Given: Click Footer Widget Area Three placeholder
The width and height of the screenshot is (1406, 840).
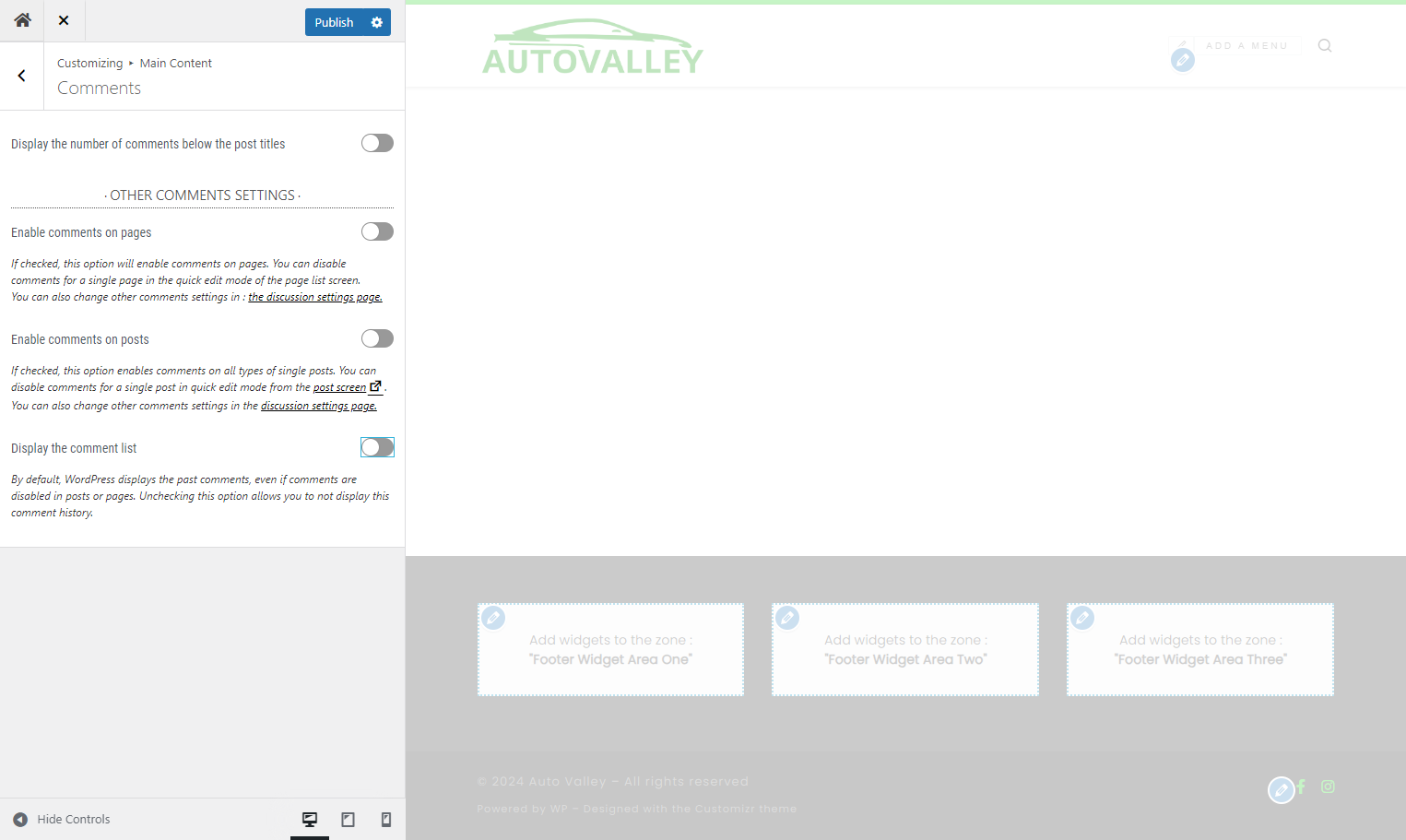Looking at the screenshot, I should tap(1200, 649).
